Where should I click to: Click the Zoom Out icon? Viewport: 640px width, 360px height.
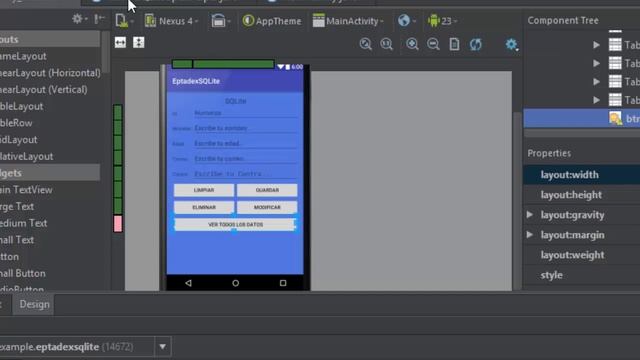(433, 44)
